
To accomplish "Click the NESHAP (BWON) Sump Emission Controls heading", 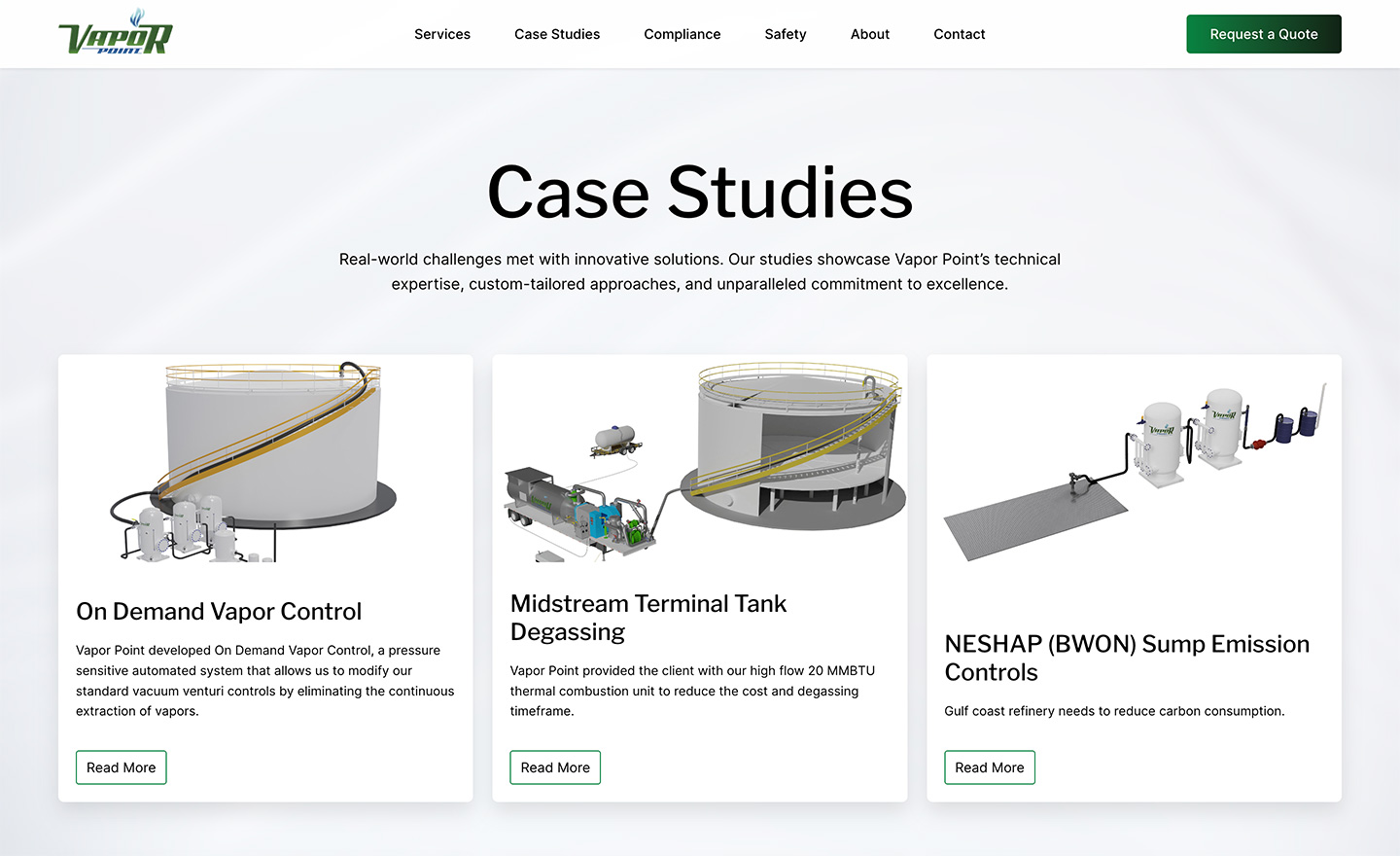I will (x=1126, y=658).
